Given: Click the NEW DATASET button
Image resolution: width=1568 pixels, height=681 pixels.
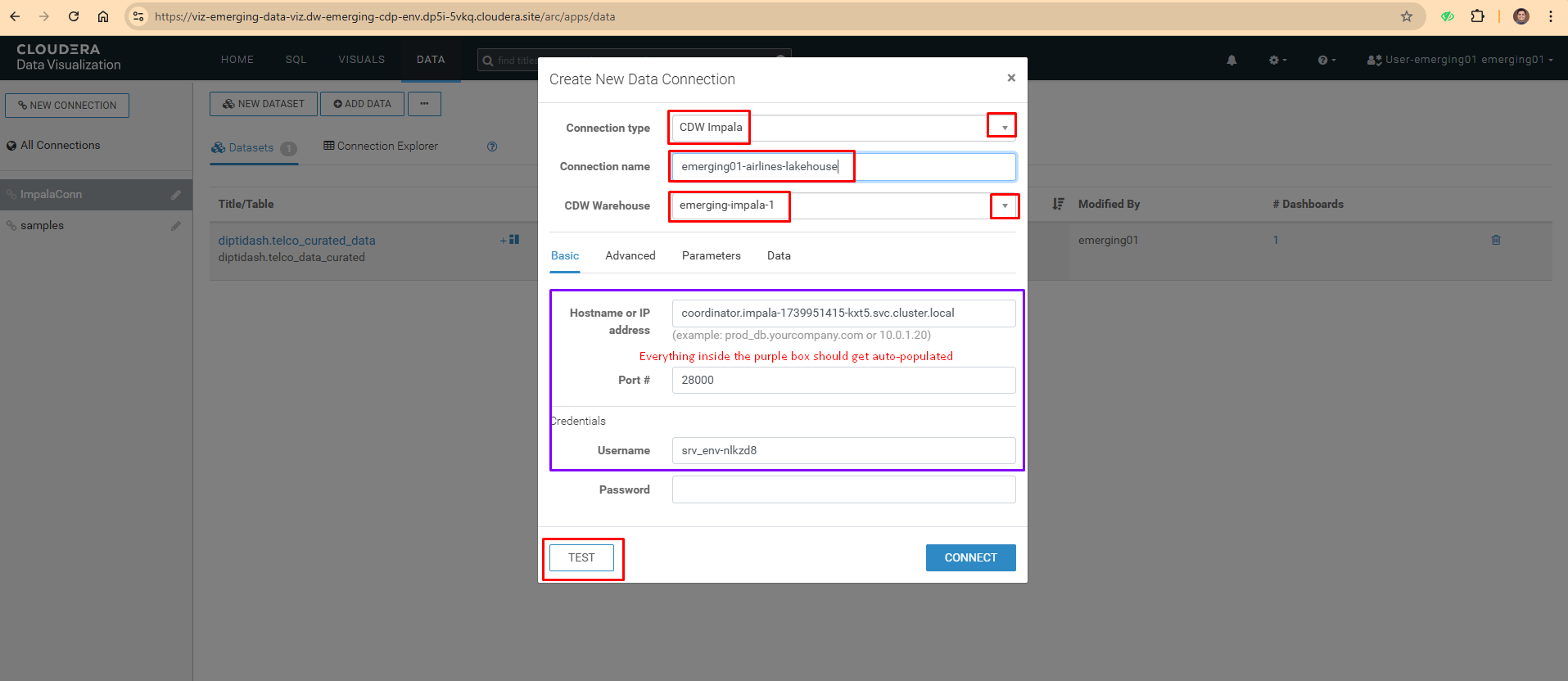Looking at the screenshot, I should point(264,104).
